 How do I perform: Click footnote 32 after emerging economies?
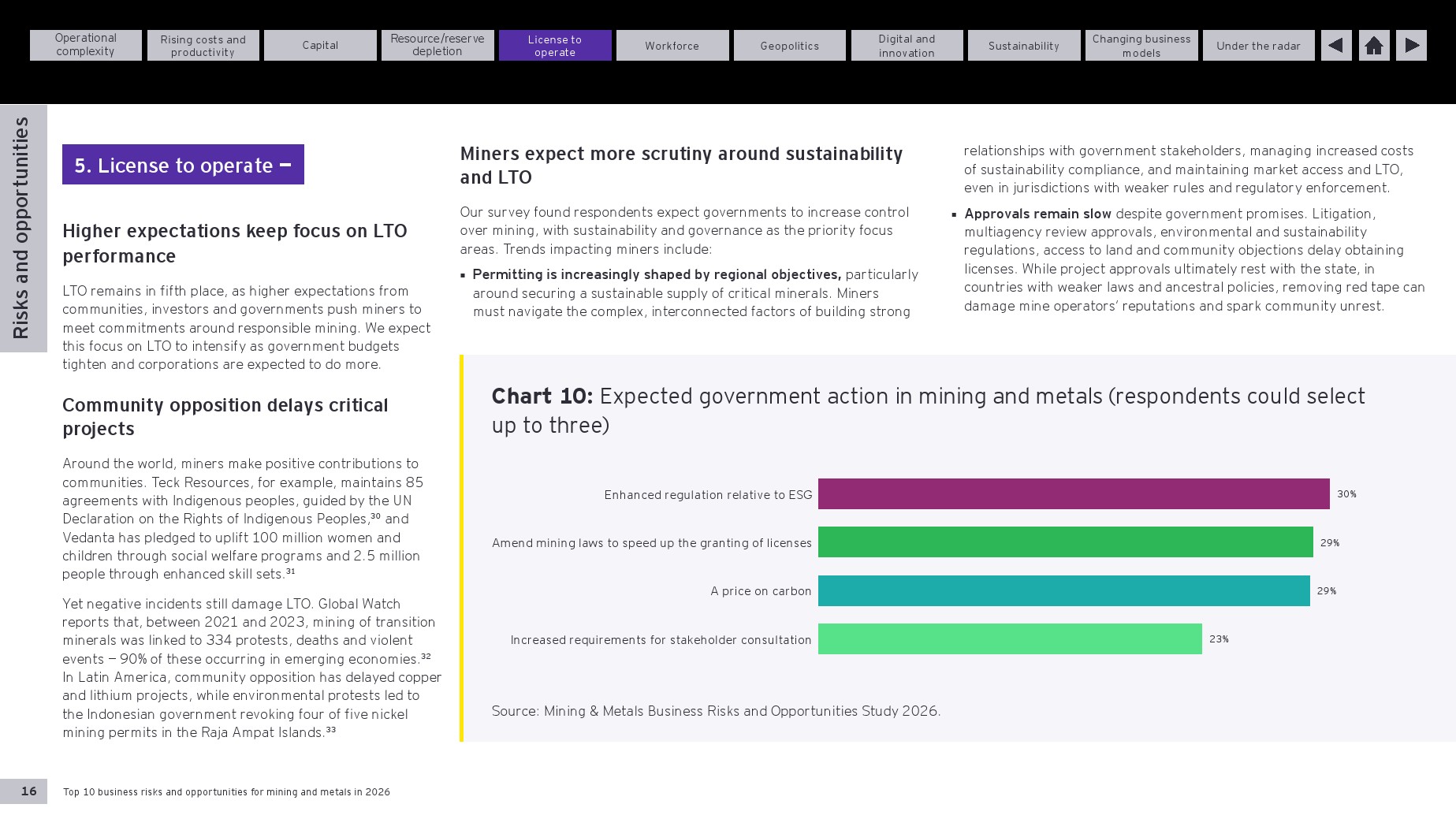(426, 656)
